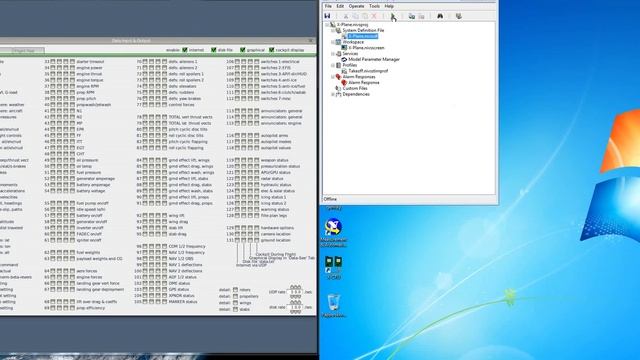Open the Edit menu
The height and width of the screenshot is (360, 640).
click(x=340, y=6)
